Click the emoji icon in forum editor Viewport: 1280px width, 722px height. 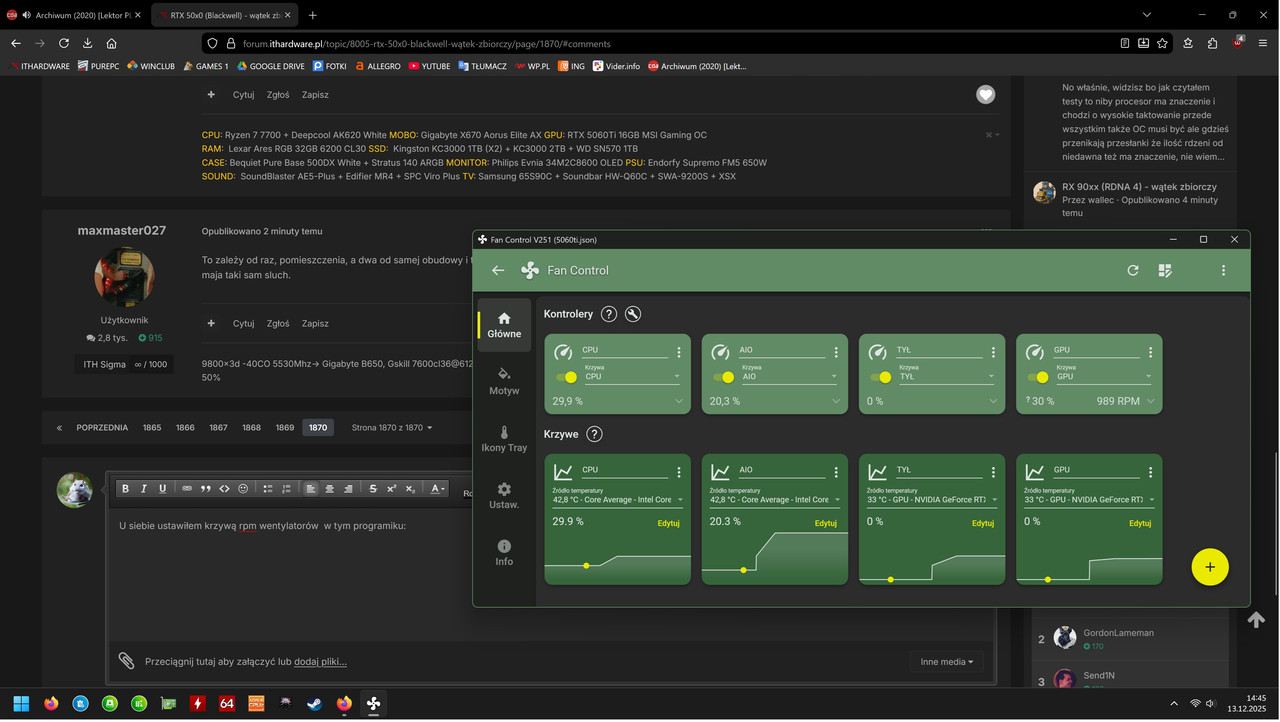coord(243,488)
